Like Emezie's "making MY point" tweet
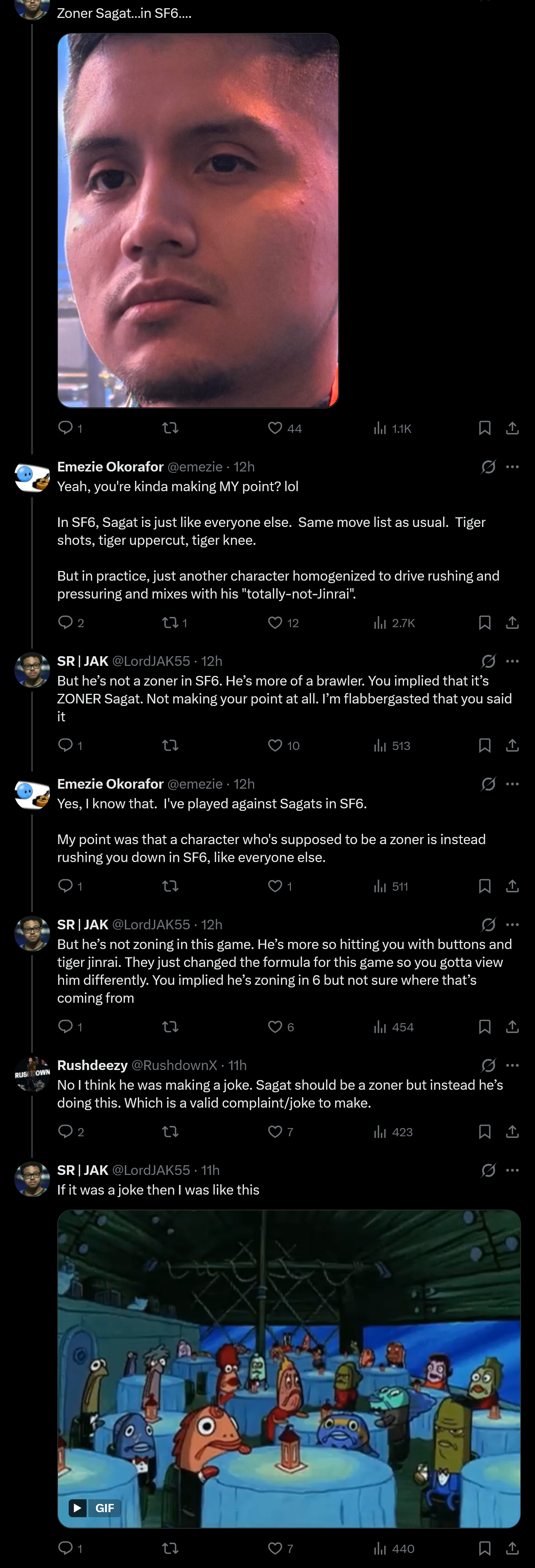This screenshot has height=1568, width=535. pos(275,623)
